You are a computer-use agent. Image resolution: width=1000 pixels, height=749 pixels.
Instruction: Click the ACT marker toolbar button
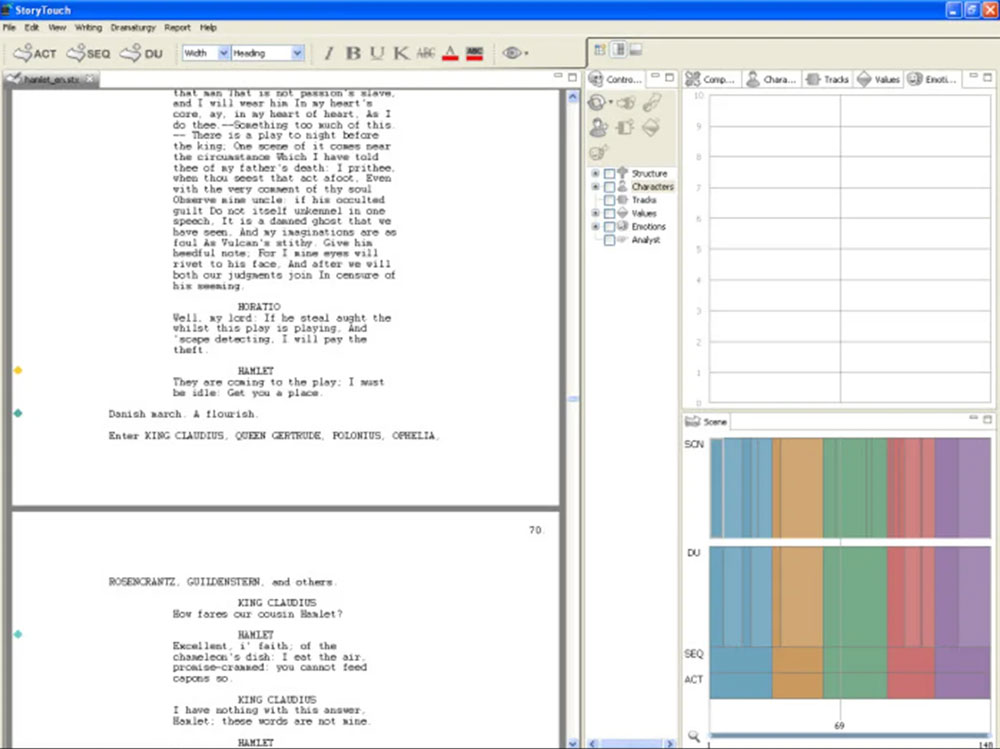[35, 53]
